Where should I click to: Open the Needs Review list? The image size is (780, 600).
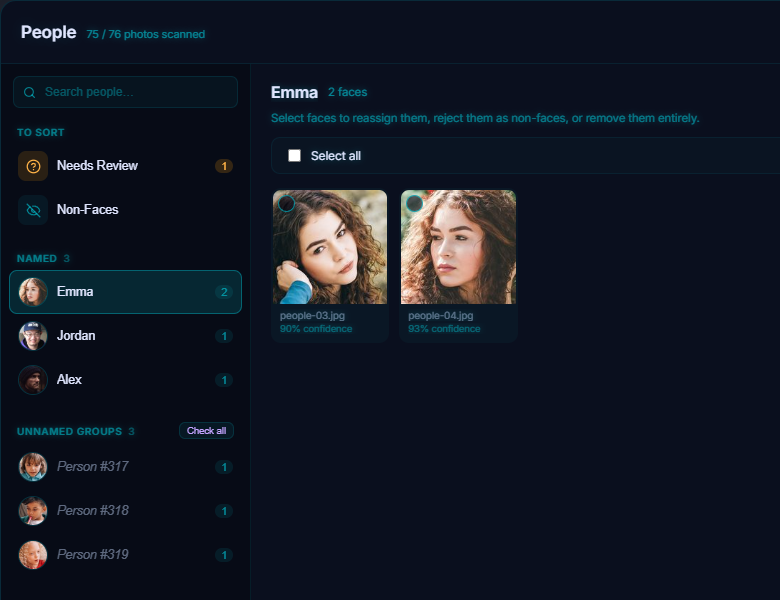(x=125, y=166)
